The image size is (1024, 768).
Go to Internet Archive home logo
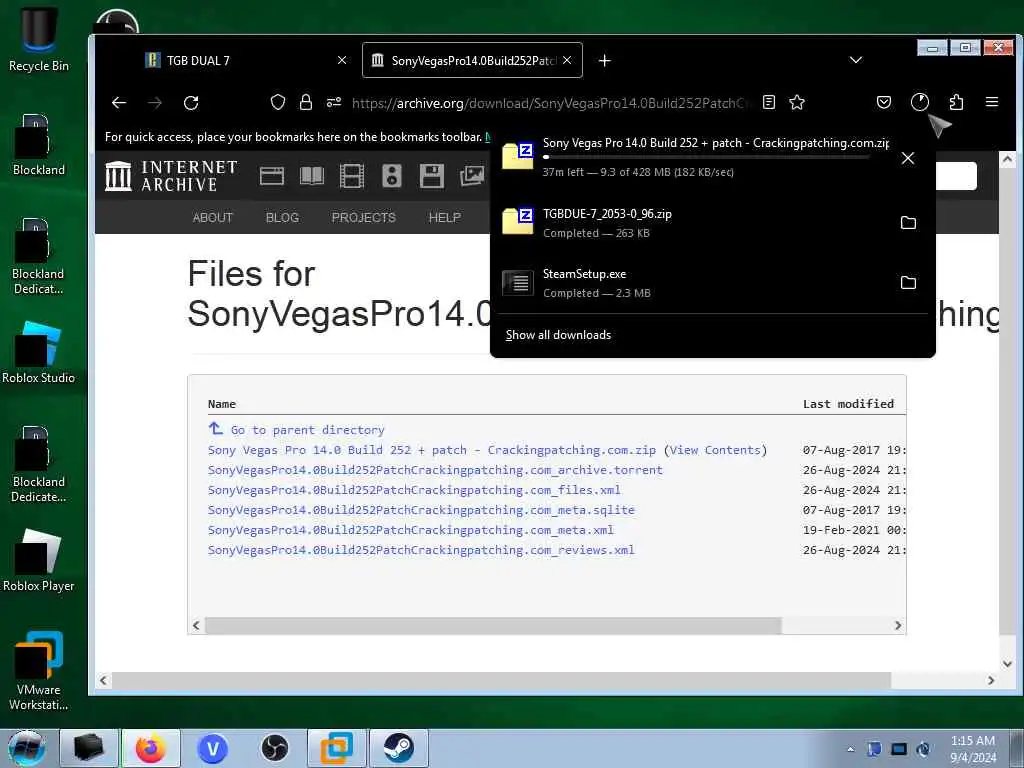171,176
